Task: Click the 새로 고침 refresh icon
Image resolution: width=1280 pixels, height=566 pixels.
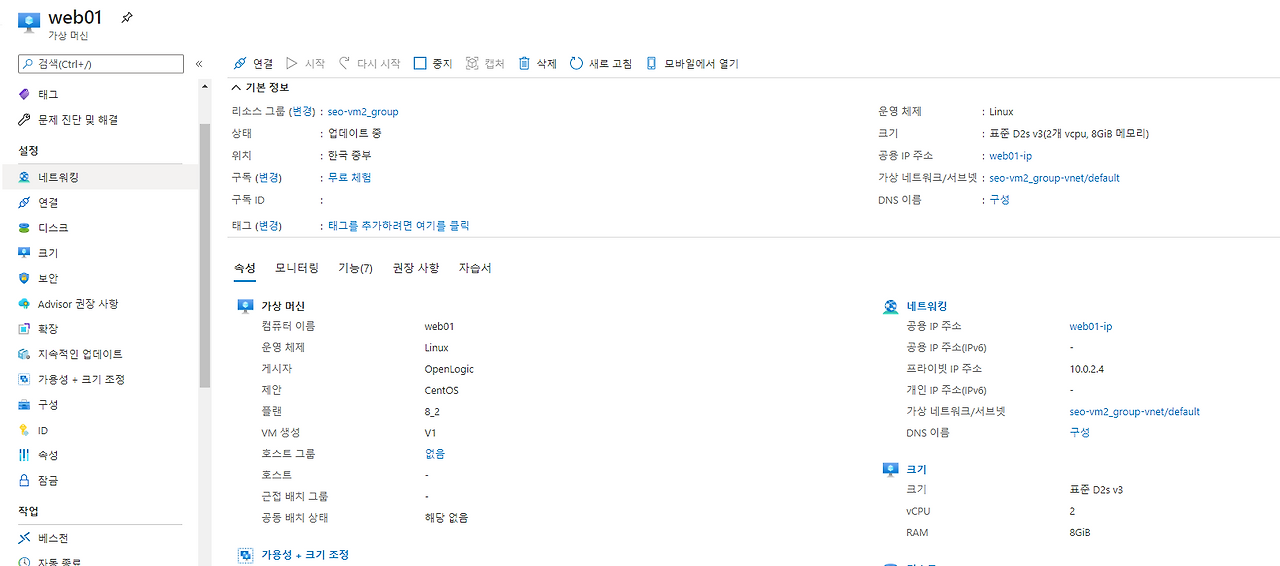Action: [x=576, y=63]
